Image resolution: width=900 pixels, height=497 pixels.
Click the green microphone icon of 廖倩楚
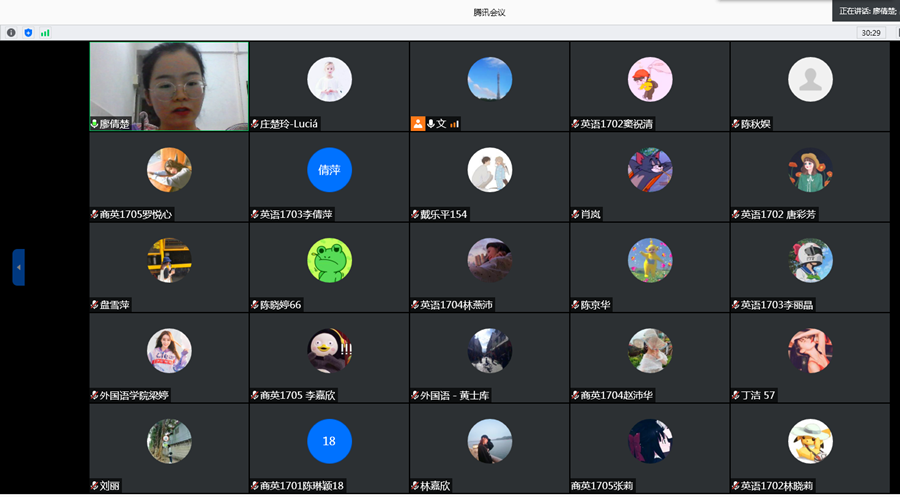tap(94, 124)
